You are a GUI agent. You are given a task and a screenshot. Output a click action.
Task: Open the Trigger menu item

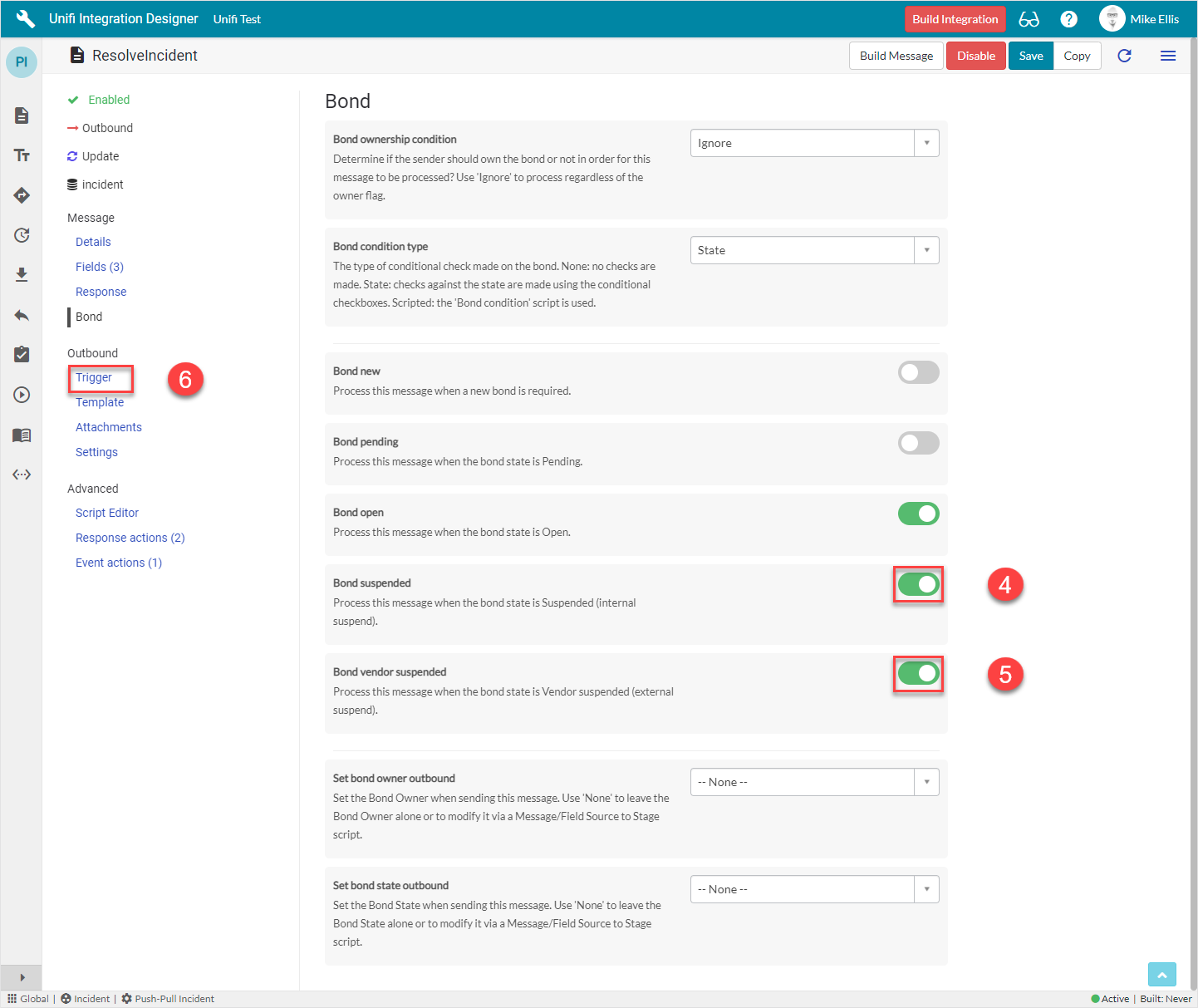(x=94, y=377)
